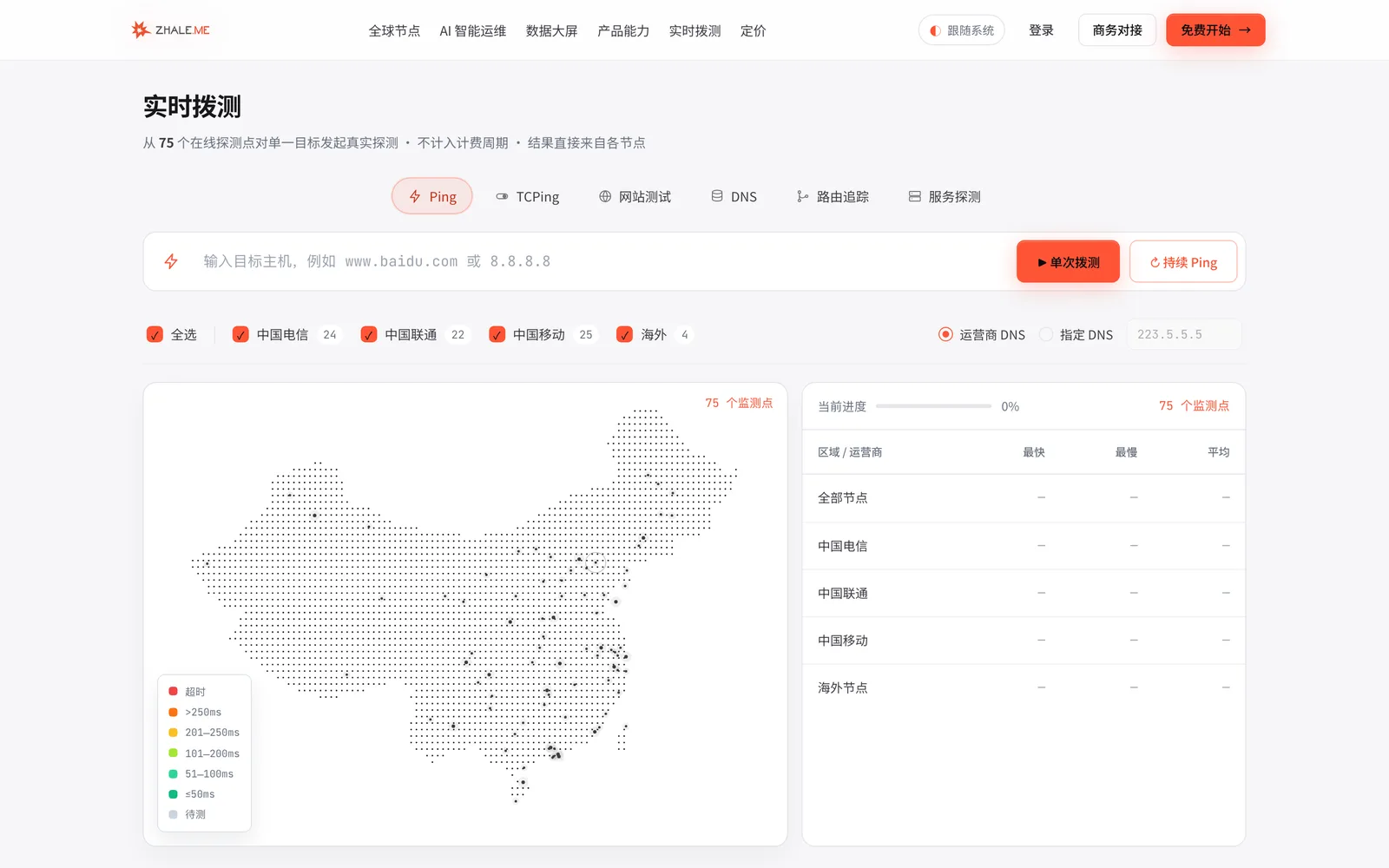Uncheck the 中国移动 checkbox
Viewport: 1389px width, 868px height.
497,334
